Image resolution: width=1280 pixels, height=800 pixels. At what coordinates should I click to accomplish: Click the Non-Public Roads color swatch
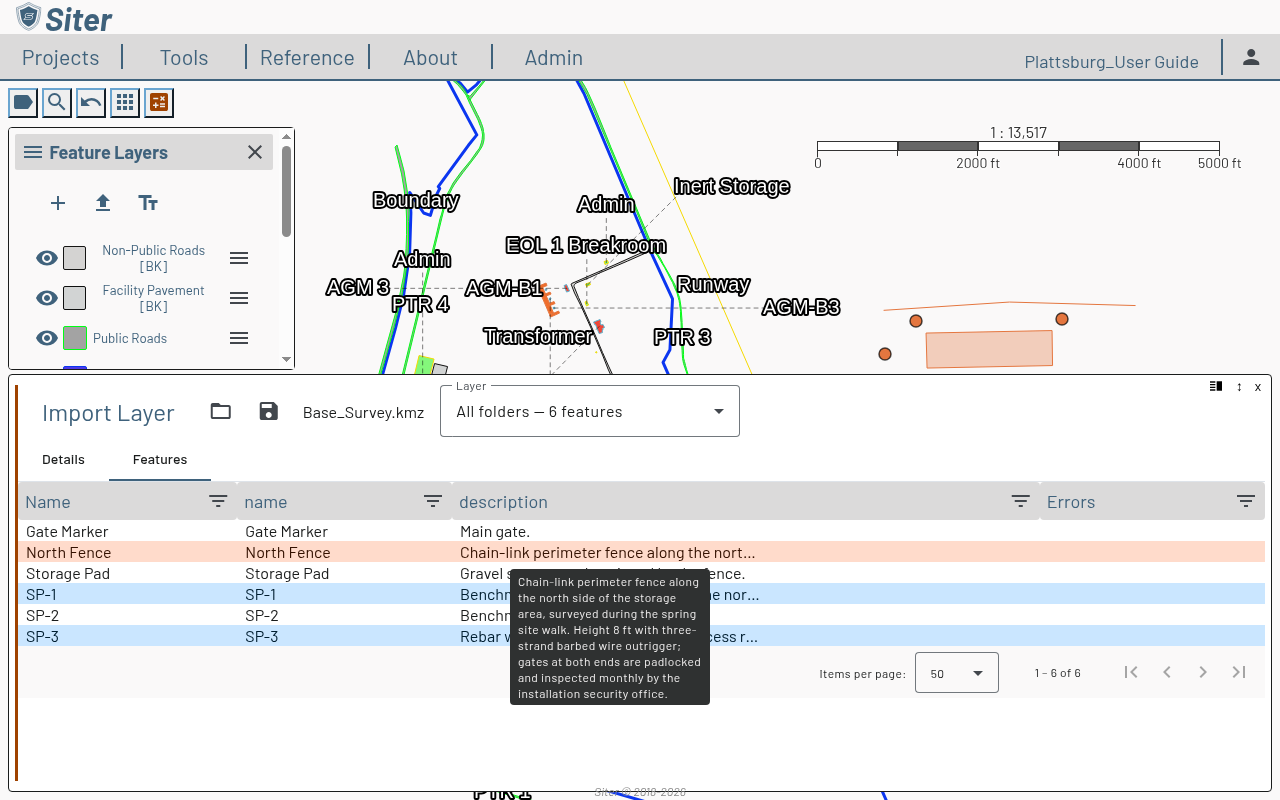tap(74, 258)
